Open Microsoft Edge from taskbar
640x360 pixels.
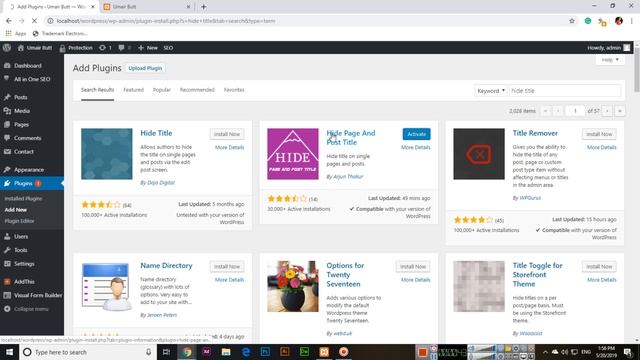tap(246, 352)
